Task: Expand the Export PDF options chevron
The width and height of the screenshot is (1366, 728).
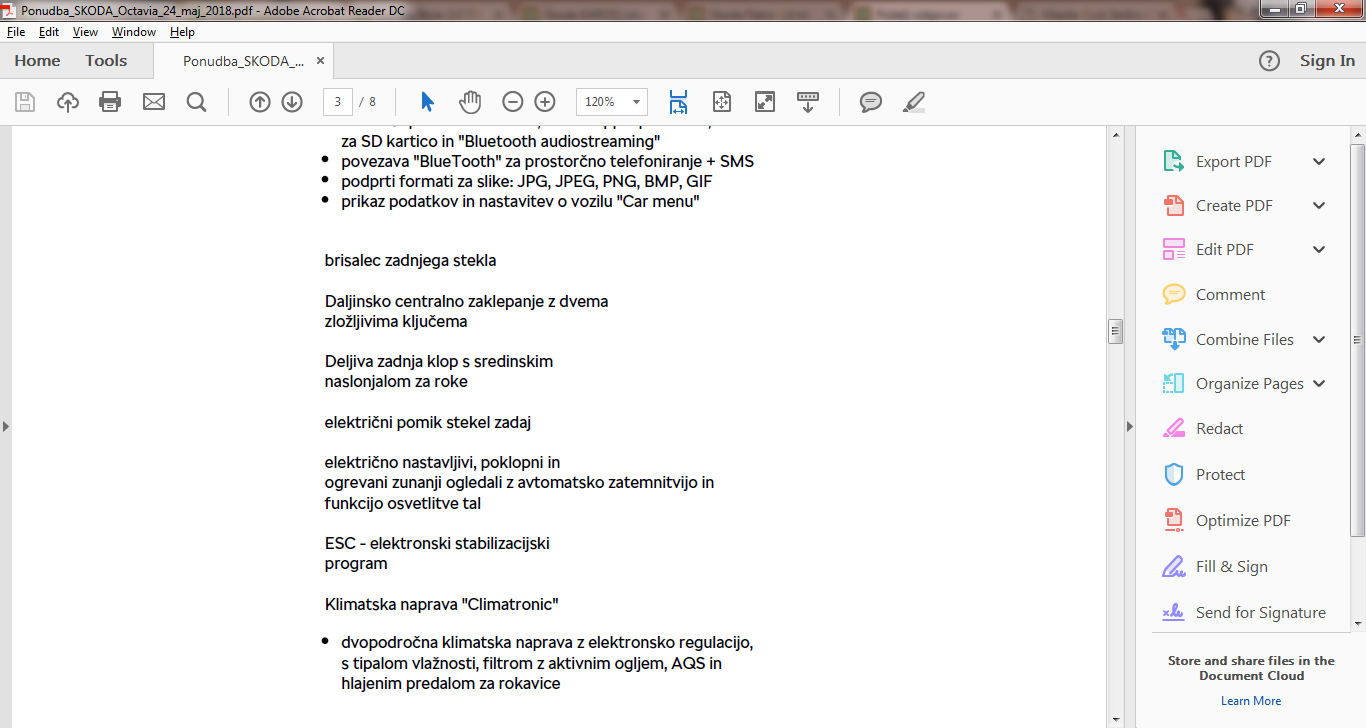Action: pos(1319,162)
